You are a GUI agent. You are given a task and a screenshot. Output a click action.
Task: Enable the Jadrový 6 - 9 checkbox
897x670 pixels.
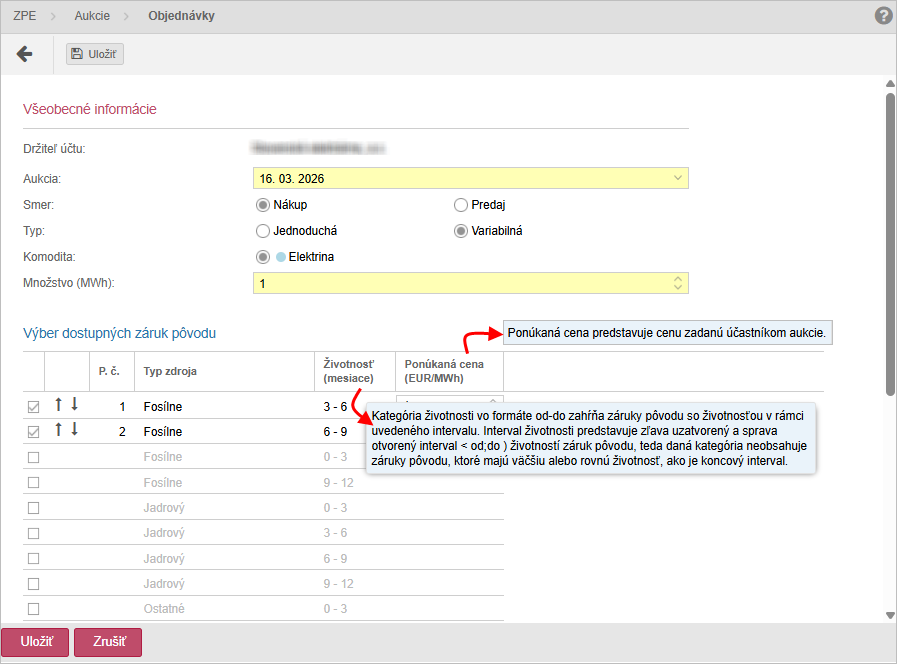pyautogui.click(x=34, y=559)
